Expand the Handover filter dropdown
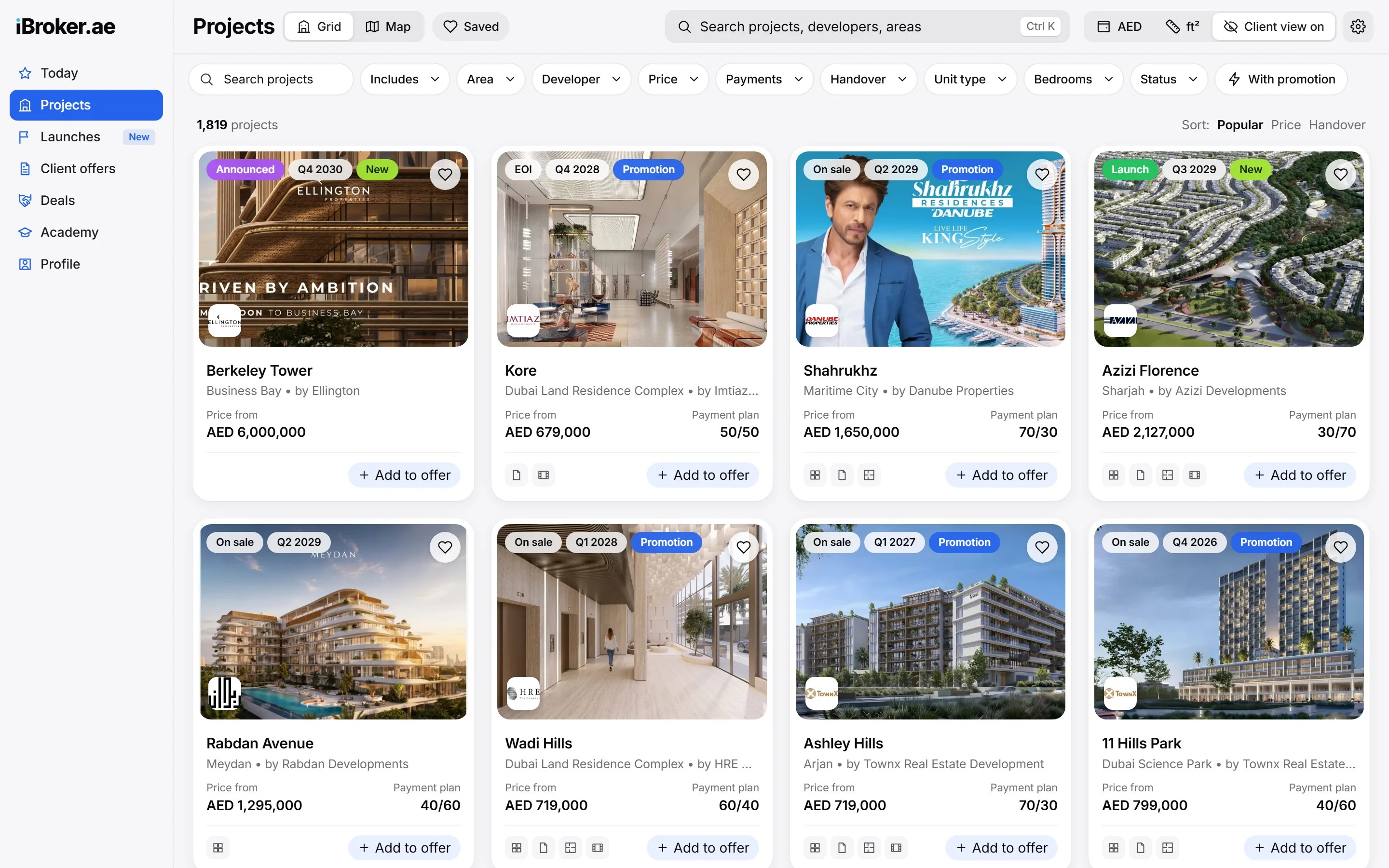Screen dimensions: 1389x868 click(x=869, y=79)
